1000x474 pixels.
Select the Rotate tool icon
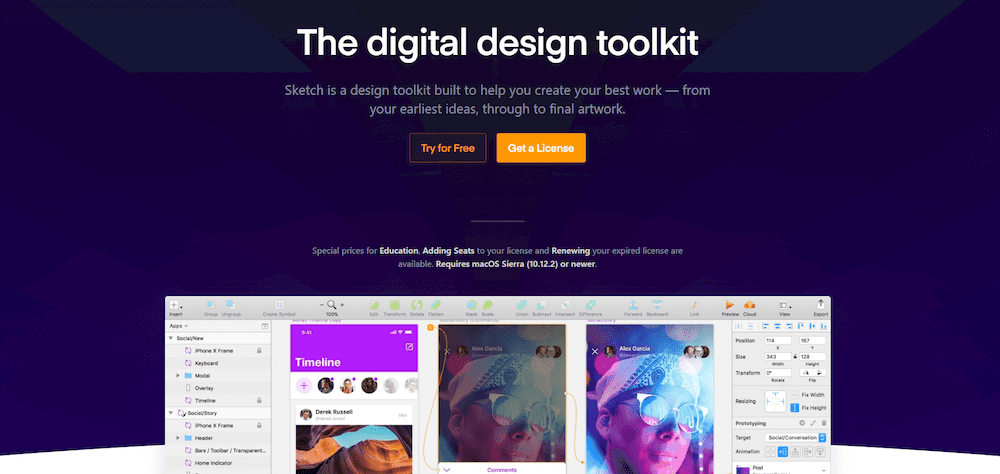pos(416,305)
